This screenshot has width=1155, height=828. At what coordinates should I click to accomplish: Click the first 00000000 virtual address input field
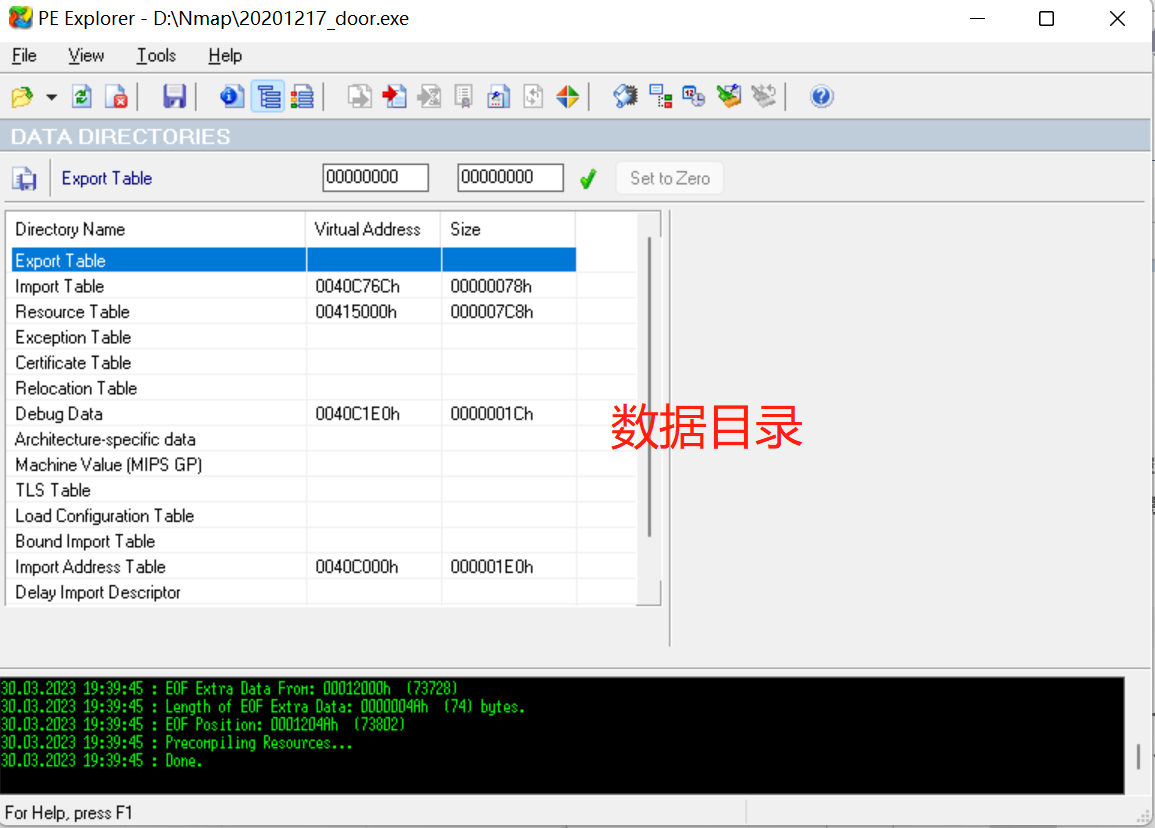375,178
